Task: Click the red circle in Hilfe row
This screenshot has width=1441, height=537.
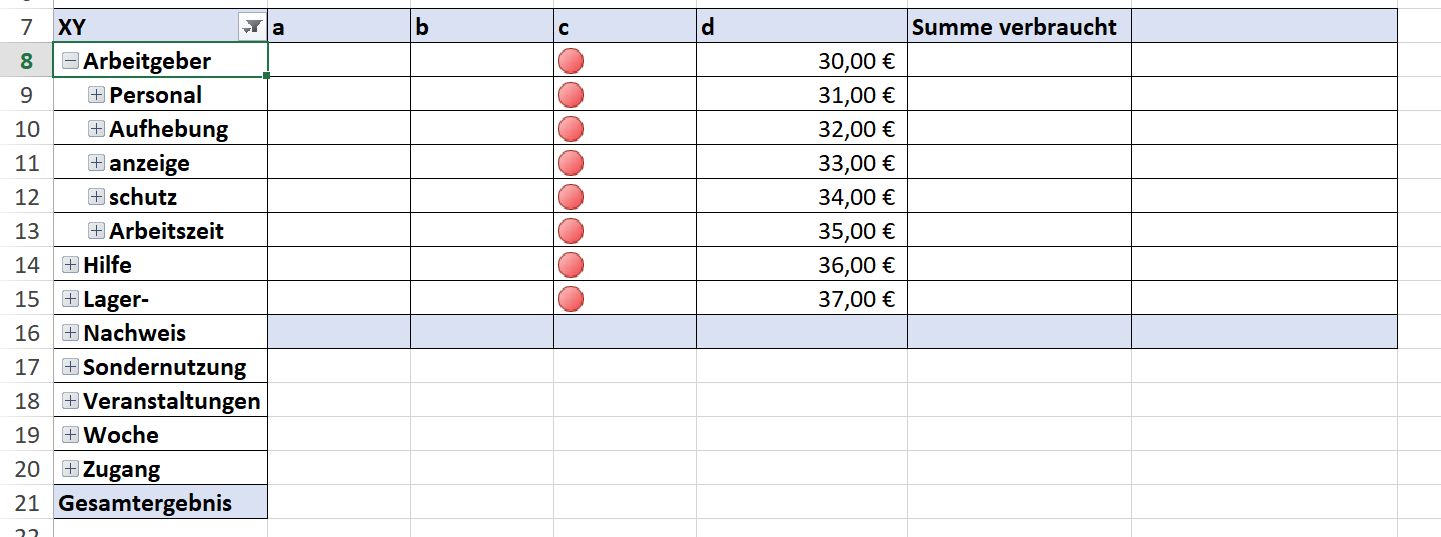Action: [571, 265]
